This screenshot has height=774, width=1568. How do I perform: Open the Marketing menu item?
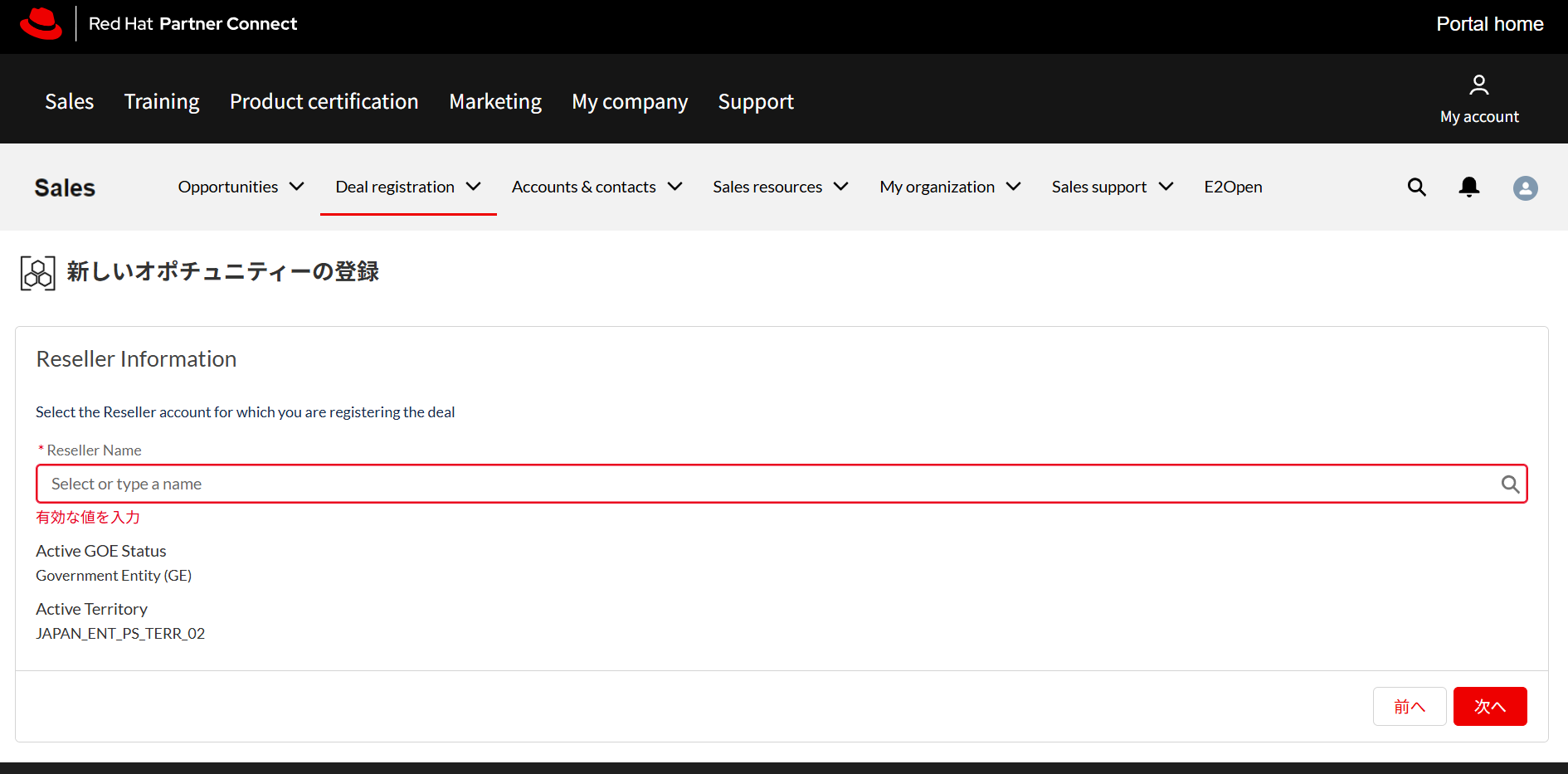(x=495, y=101)
